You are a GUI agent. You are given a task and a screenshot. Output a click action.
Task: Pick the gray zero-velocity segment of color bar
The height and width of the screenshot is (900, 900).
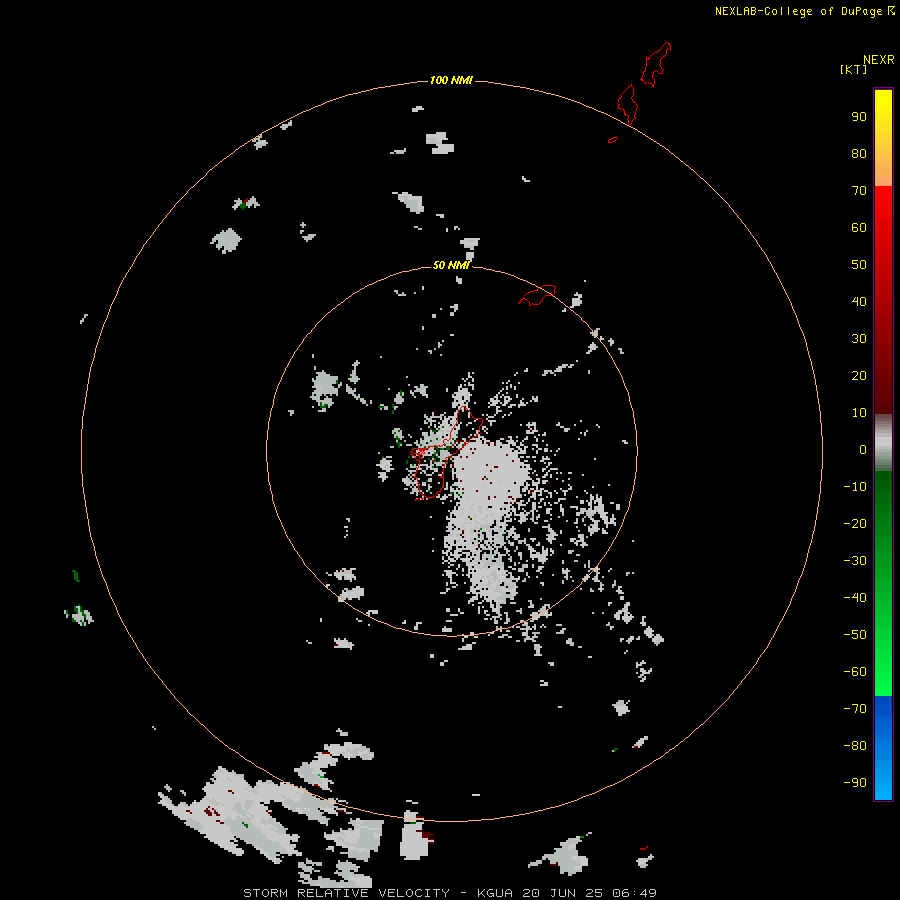883,443
